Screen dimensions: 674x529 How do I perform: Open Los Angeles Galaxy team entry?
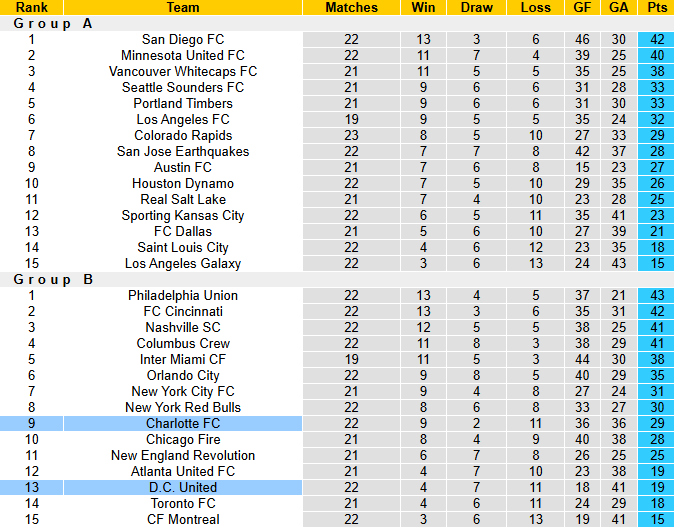tap(183, 264)
